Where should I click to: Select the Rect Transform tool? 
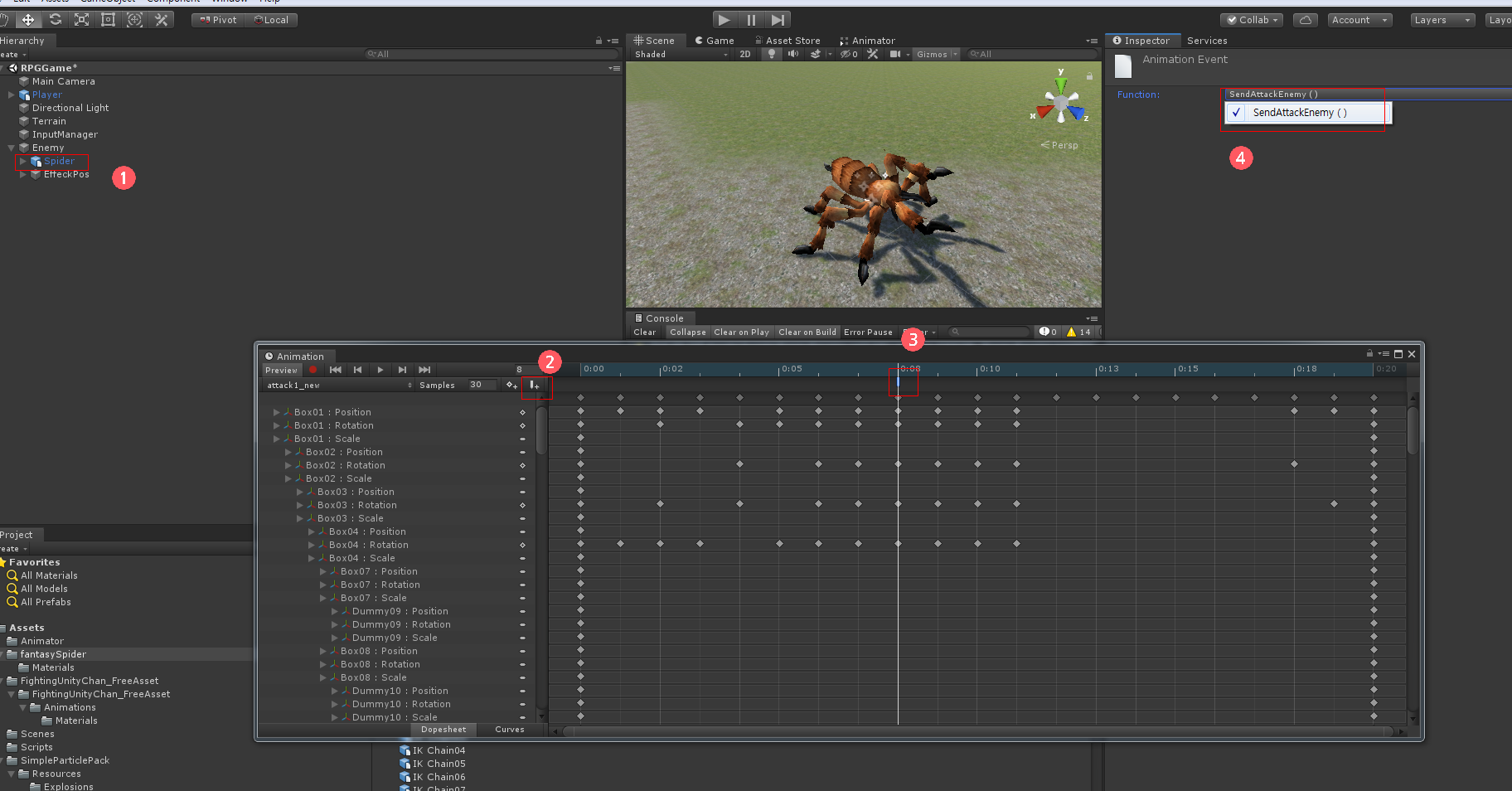point(108,20)
